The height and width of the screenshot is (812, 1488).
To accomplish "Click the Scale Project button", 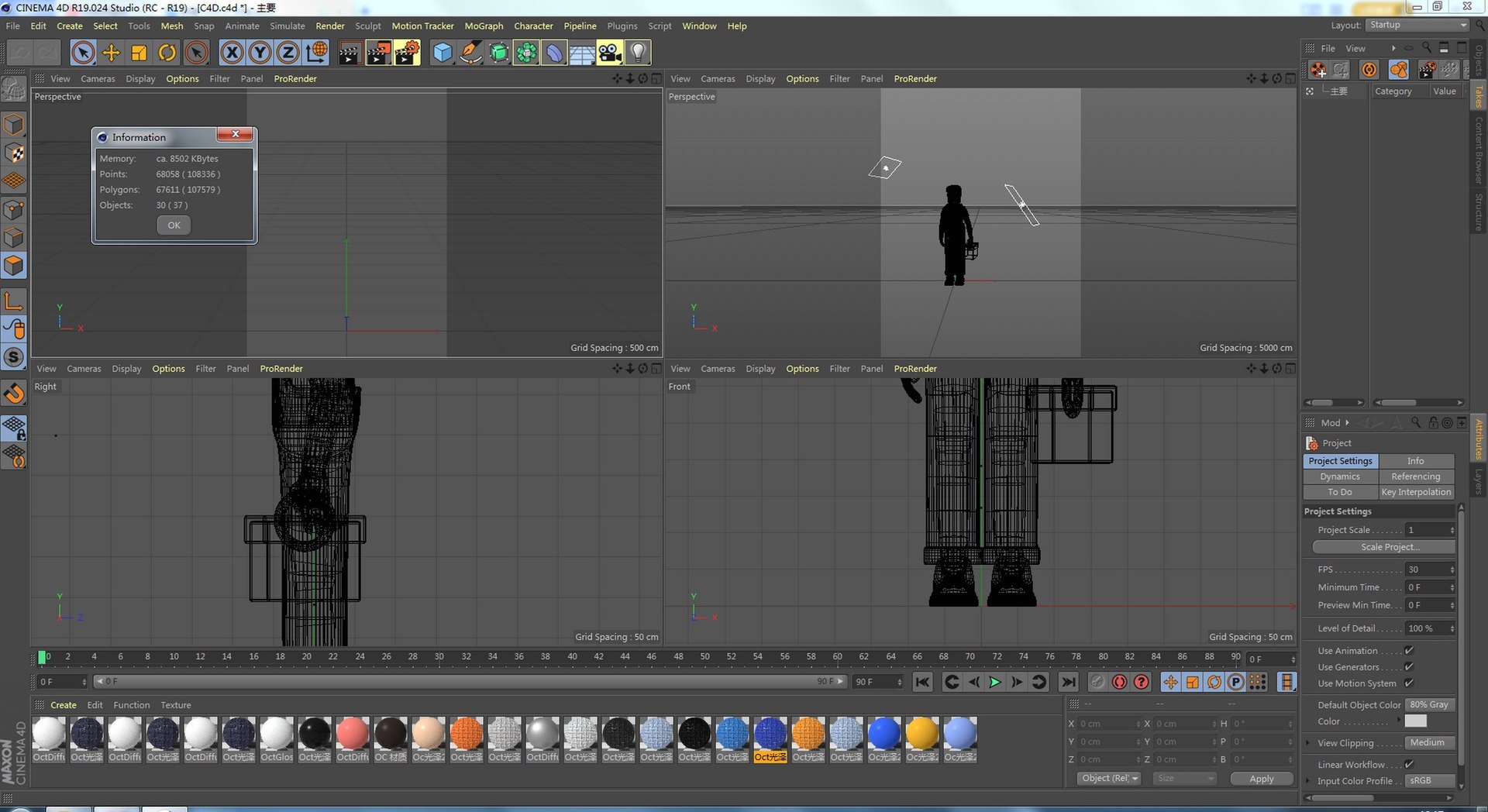I will [1383, 547].
